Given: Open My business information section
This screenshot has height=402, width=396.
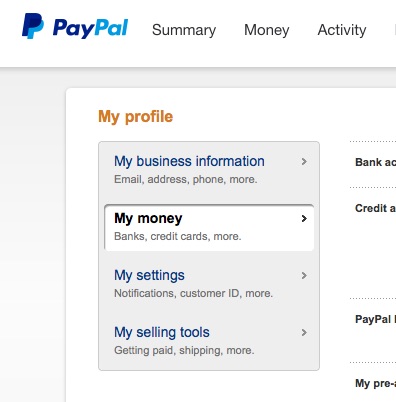Looking at the screenshot, I should [x=189, y=161].
